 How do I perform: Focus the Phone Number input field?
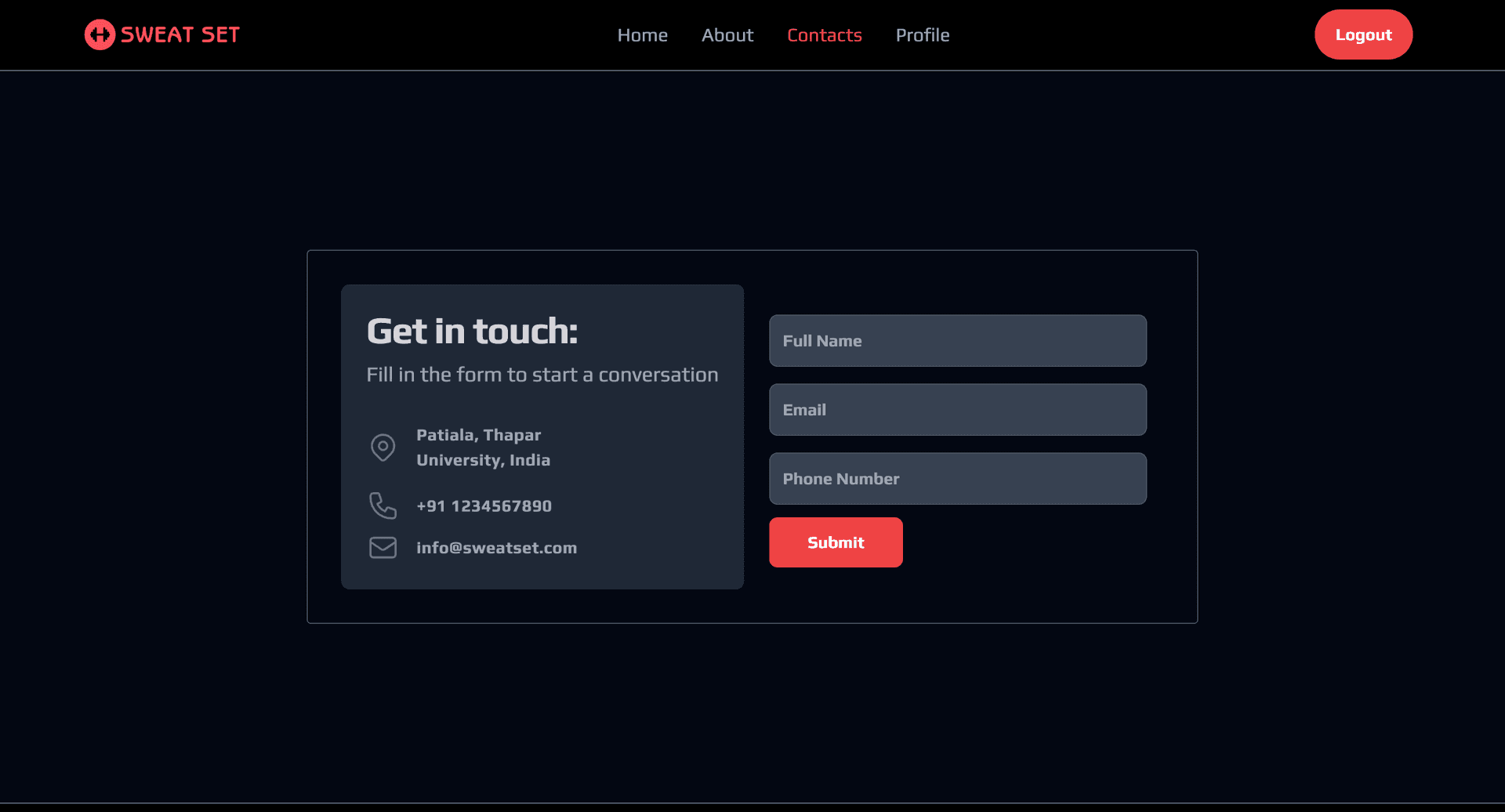(957, 479)
